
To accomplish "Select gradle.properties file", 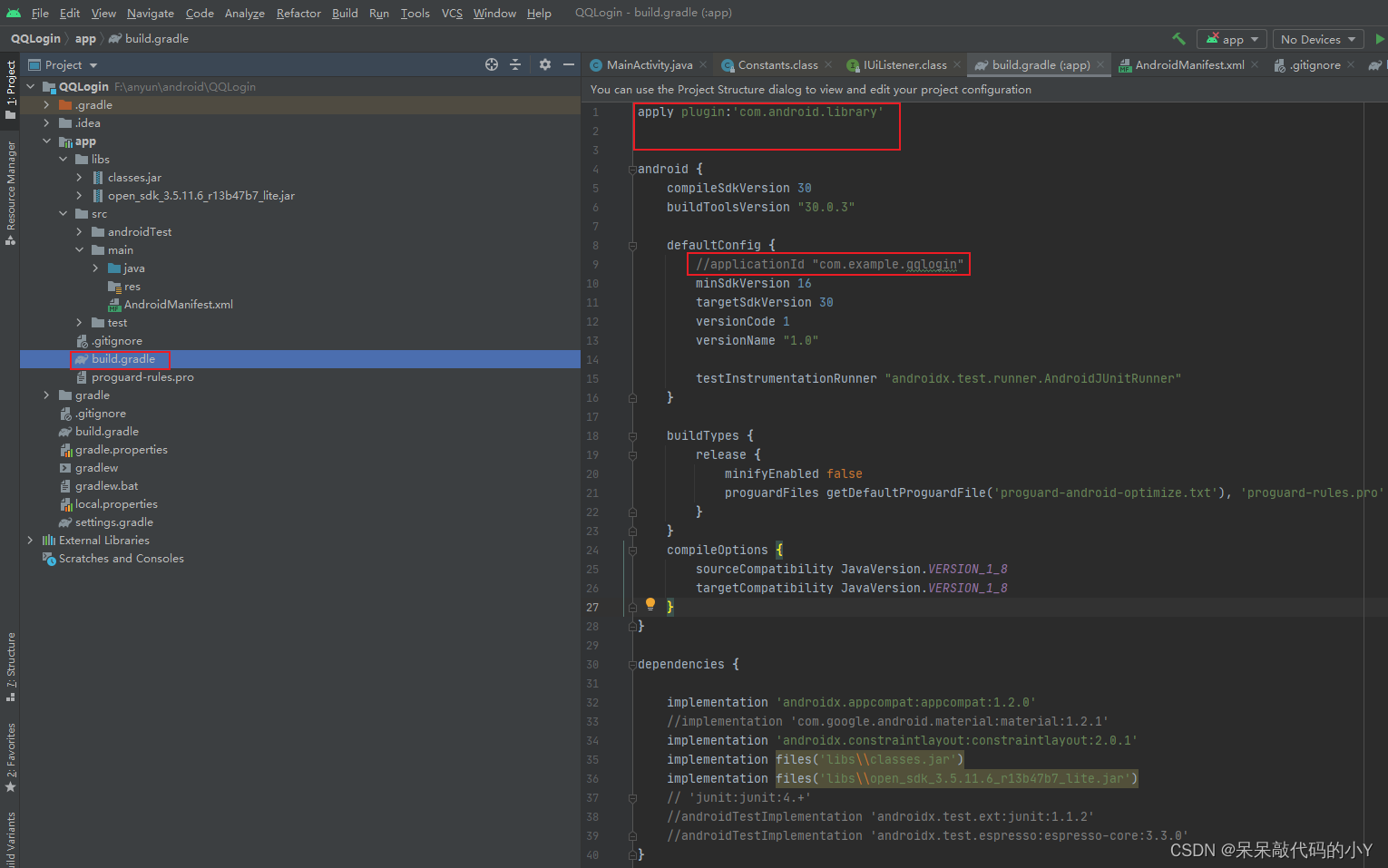I will point(121,450).
